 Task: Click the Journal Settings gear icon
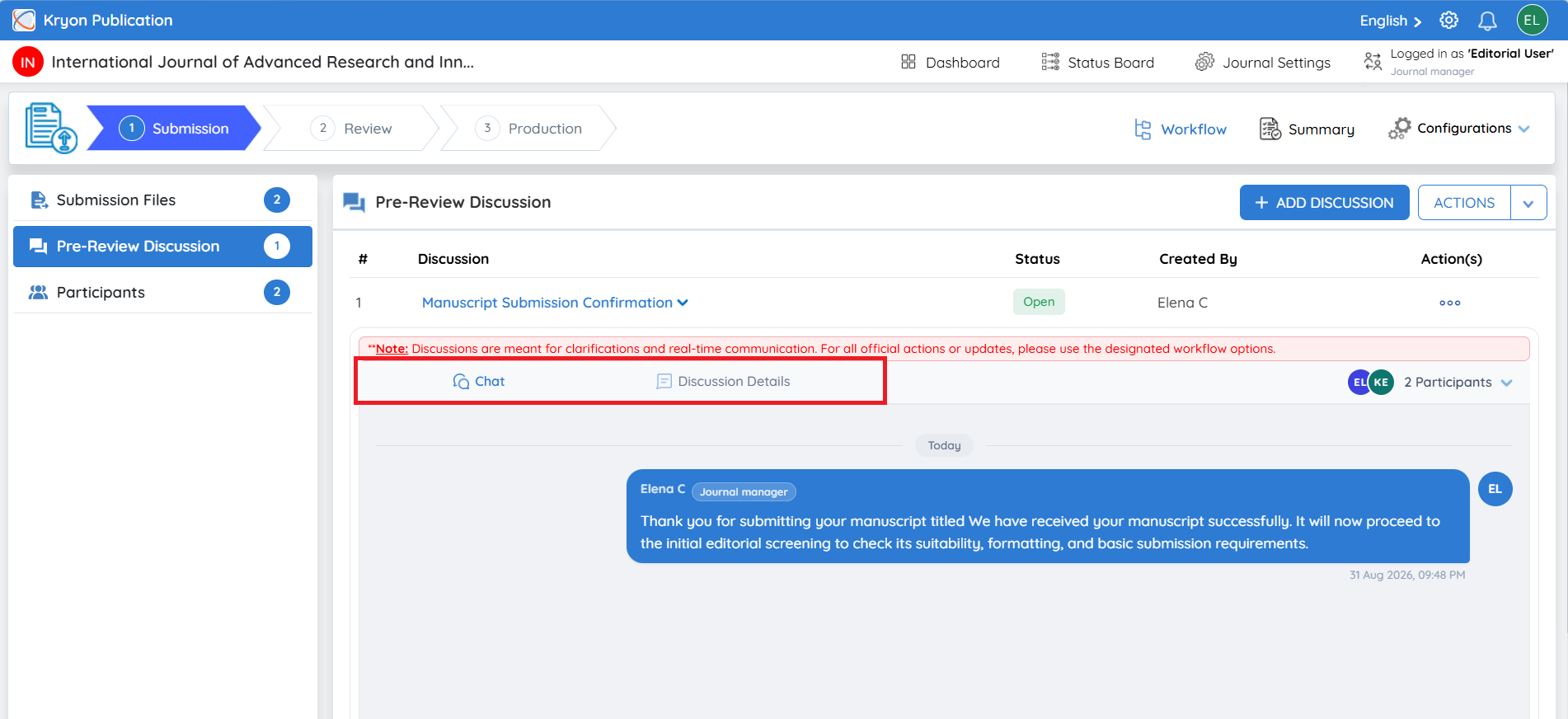tap(1205, 62)
